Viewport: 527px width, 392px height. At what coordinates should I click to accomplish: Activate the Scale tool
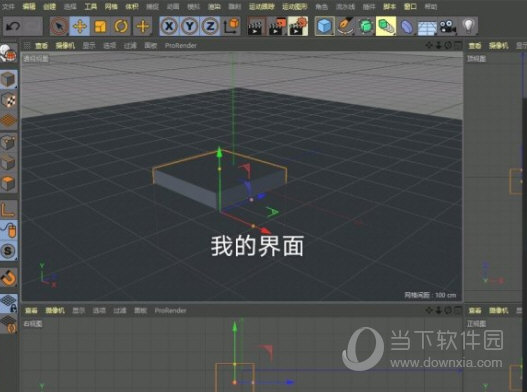100,26
